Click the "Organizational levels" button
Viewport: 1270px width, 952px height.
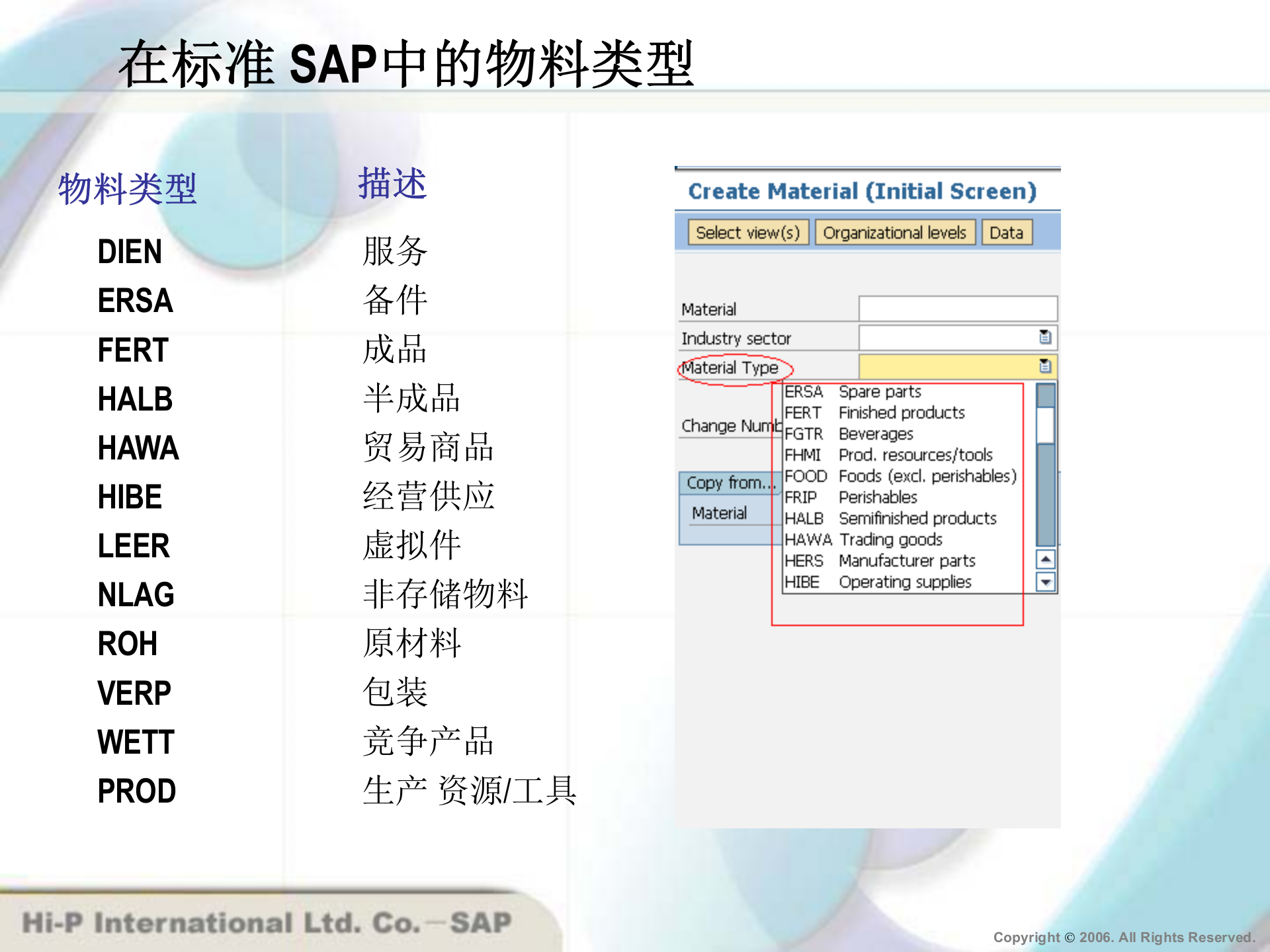(x=895, y=232)
